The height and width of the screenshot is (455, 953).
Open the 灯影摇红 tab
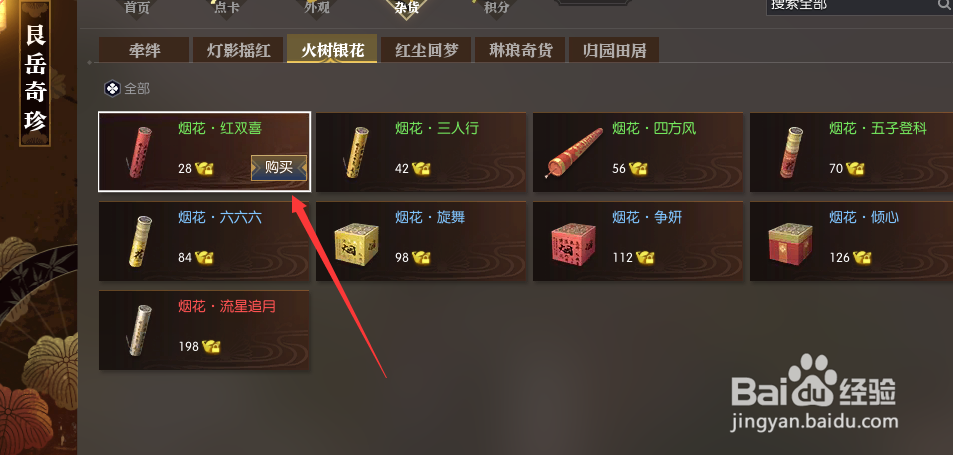click(238, 50)
